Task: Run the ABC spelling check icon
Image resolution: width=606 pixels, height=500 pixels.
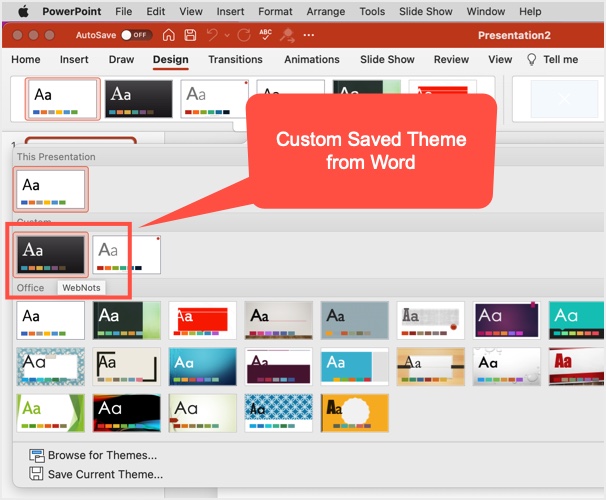Action: [x=266, y=35]
